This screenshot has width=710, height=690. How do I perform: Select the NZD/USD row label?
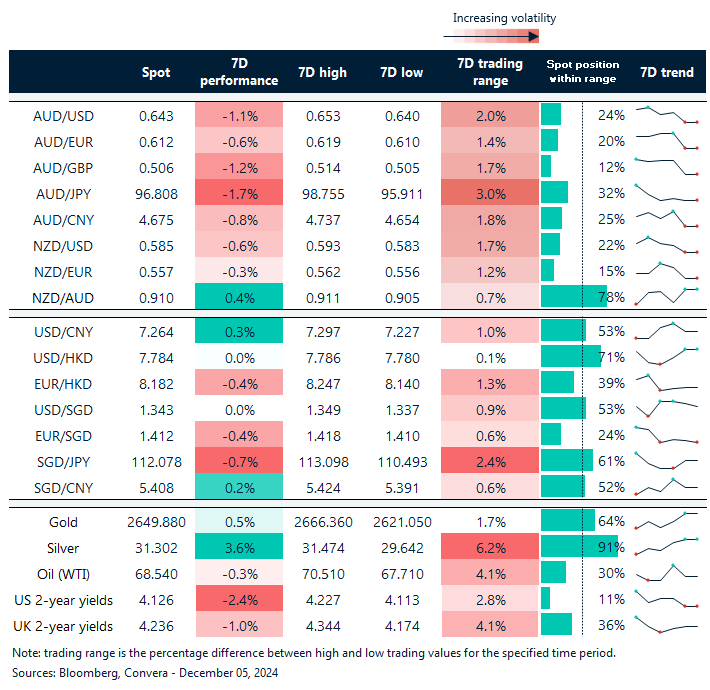pyautogui.click(x=63, y=246)
